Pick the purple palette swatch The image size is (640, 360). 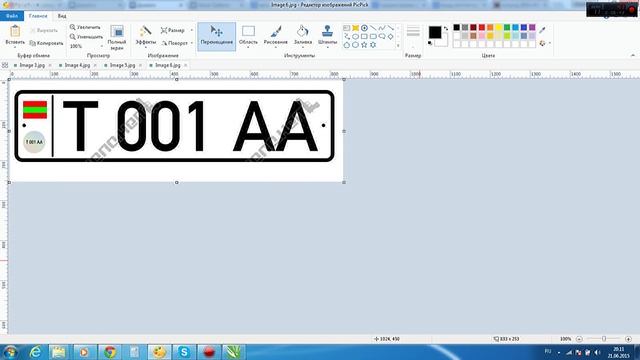tap(532, 27)
